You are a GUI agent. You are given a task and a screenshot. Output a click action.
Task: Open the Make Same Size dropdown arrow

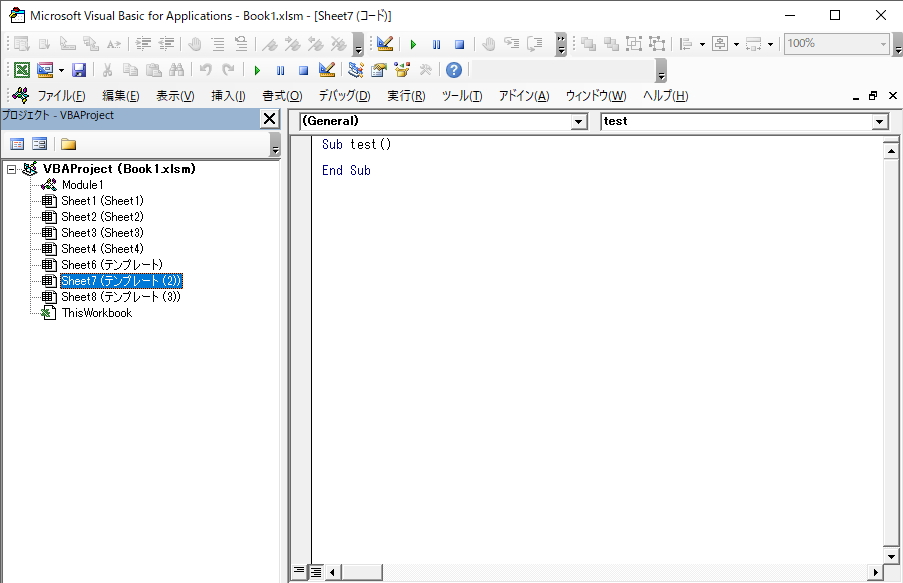770,44
